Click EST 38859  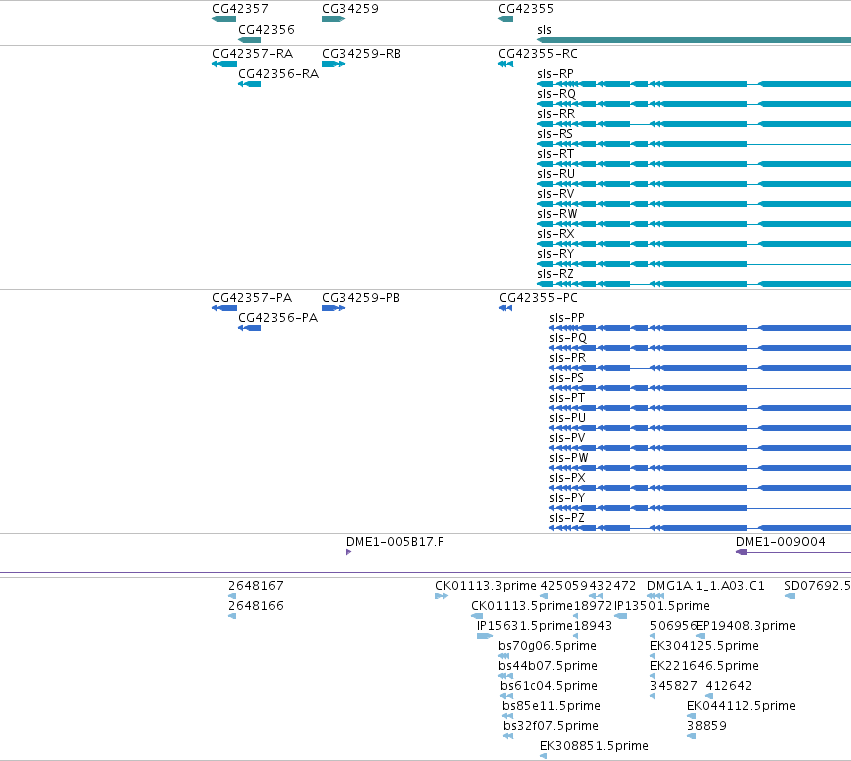point(691,736)
